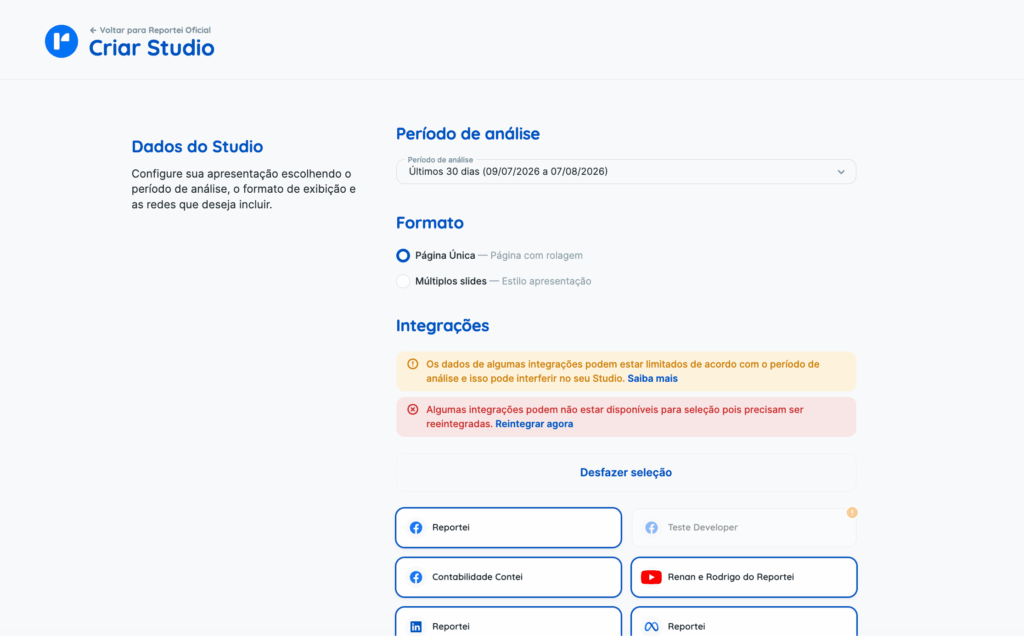Click the orange warning badge on Teste Developer

pyautogui.click(x=852, y=513)
